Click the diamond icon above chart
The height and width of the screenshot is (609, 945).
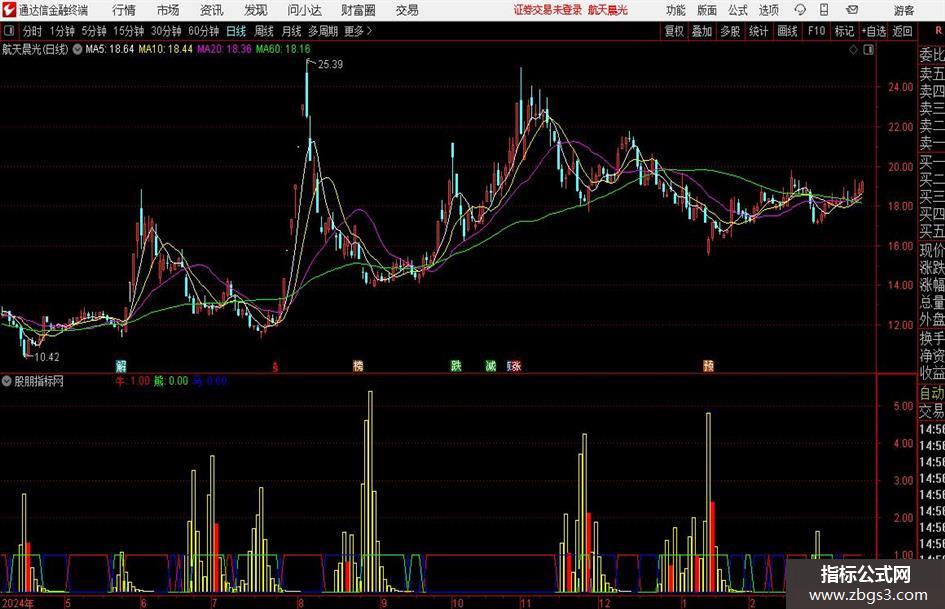[x=853, y=50]
